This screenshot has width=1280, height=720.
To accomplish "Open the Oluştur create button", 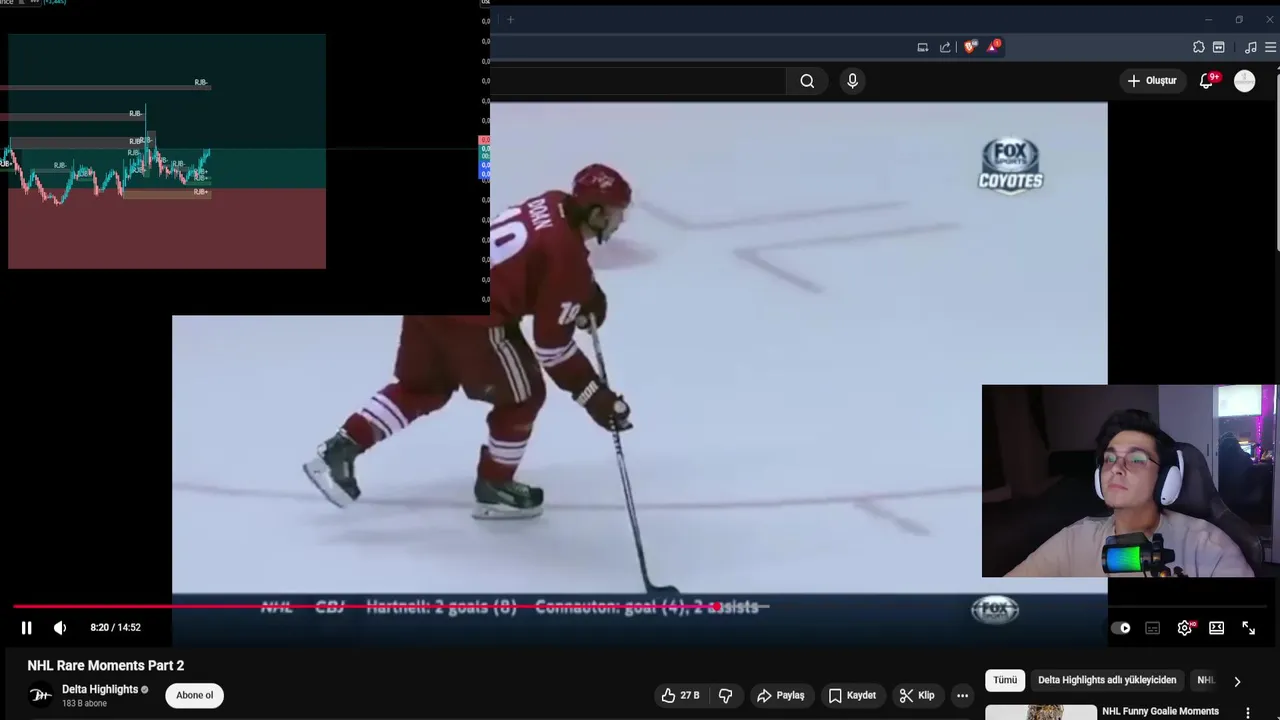I will [1153, 81].
